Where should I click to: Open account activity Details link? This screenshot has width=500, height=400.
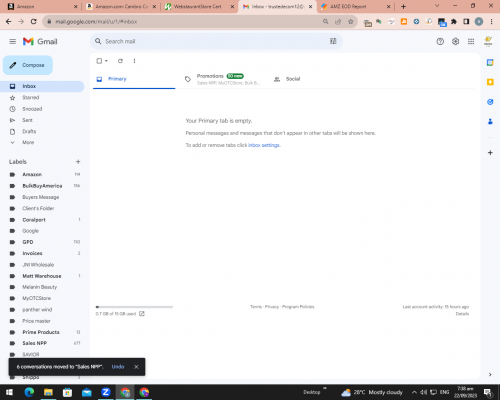(x=462, y=314)
